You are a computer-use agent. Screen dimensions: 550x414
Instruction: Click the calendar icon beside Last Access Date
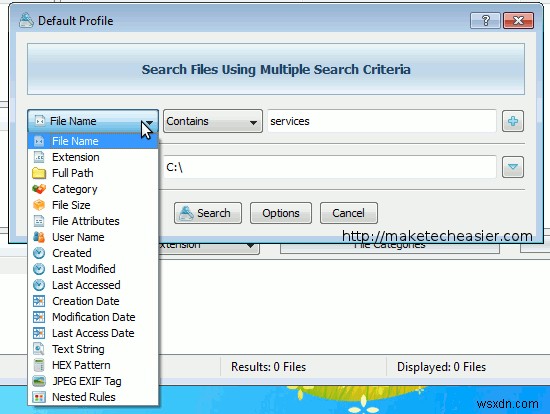[x=39, y=333]
